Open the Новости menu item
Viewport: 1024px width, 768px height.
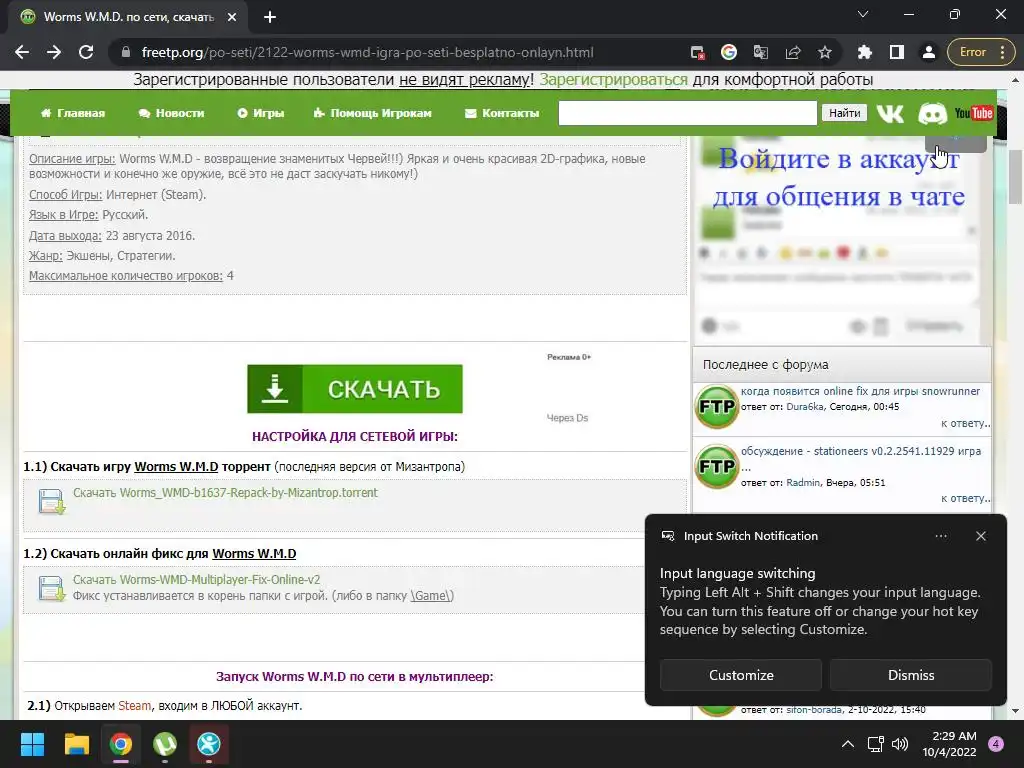(172, 113)
